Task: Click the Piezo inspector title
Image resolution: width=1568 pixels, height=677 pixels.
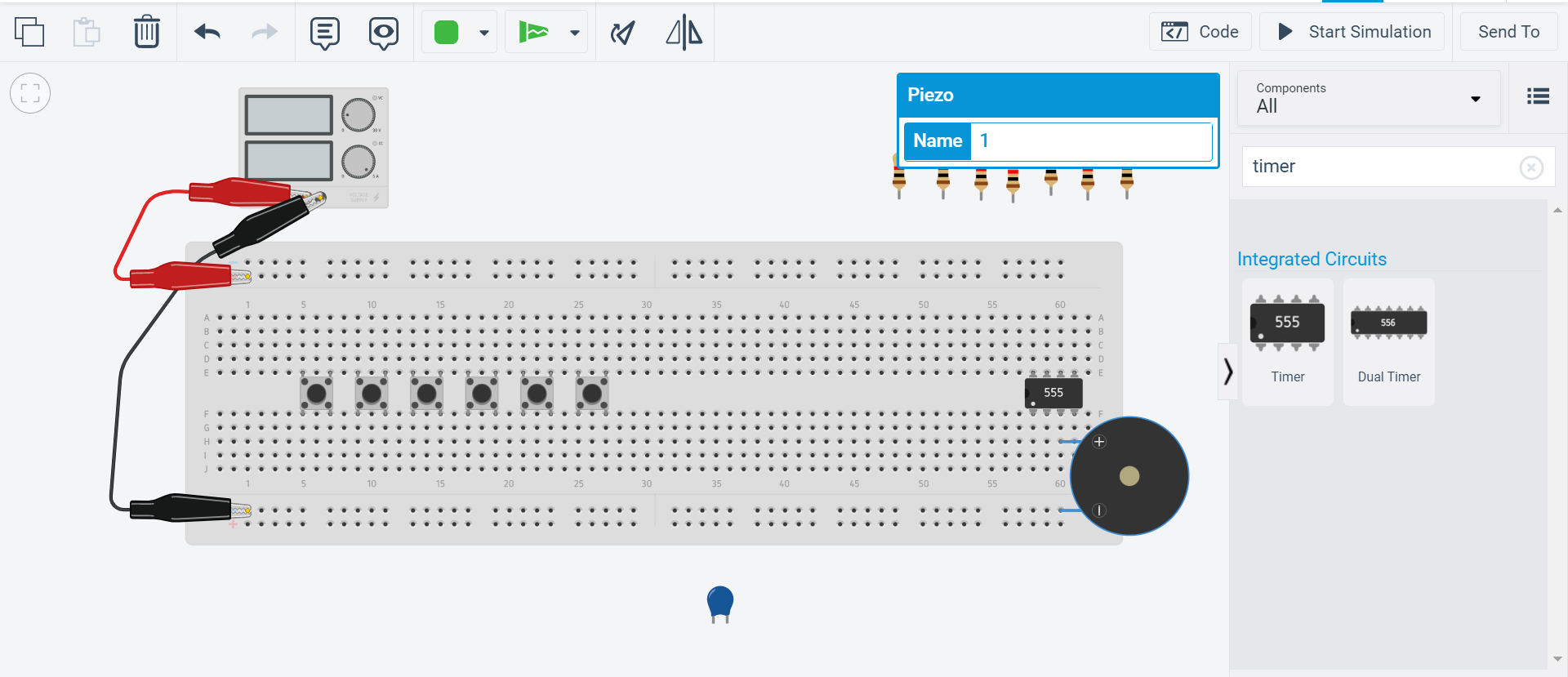Action: coord(930,95)
